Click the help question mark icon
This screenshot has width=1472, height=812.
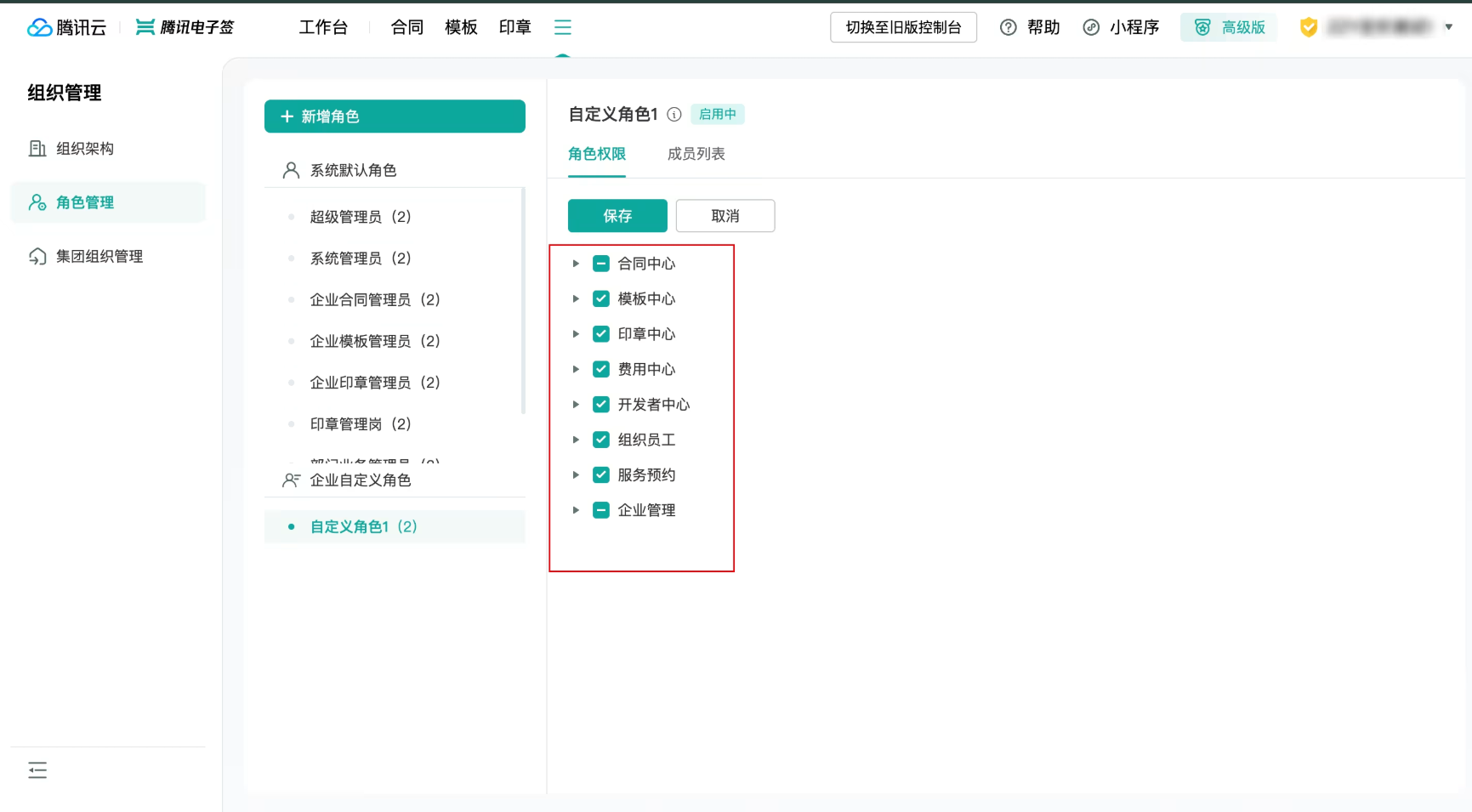click(x=1009, y=27)
